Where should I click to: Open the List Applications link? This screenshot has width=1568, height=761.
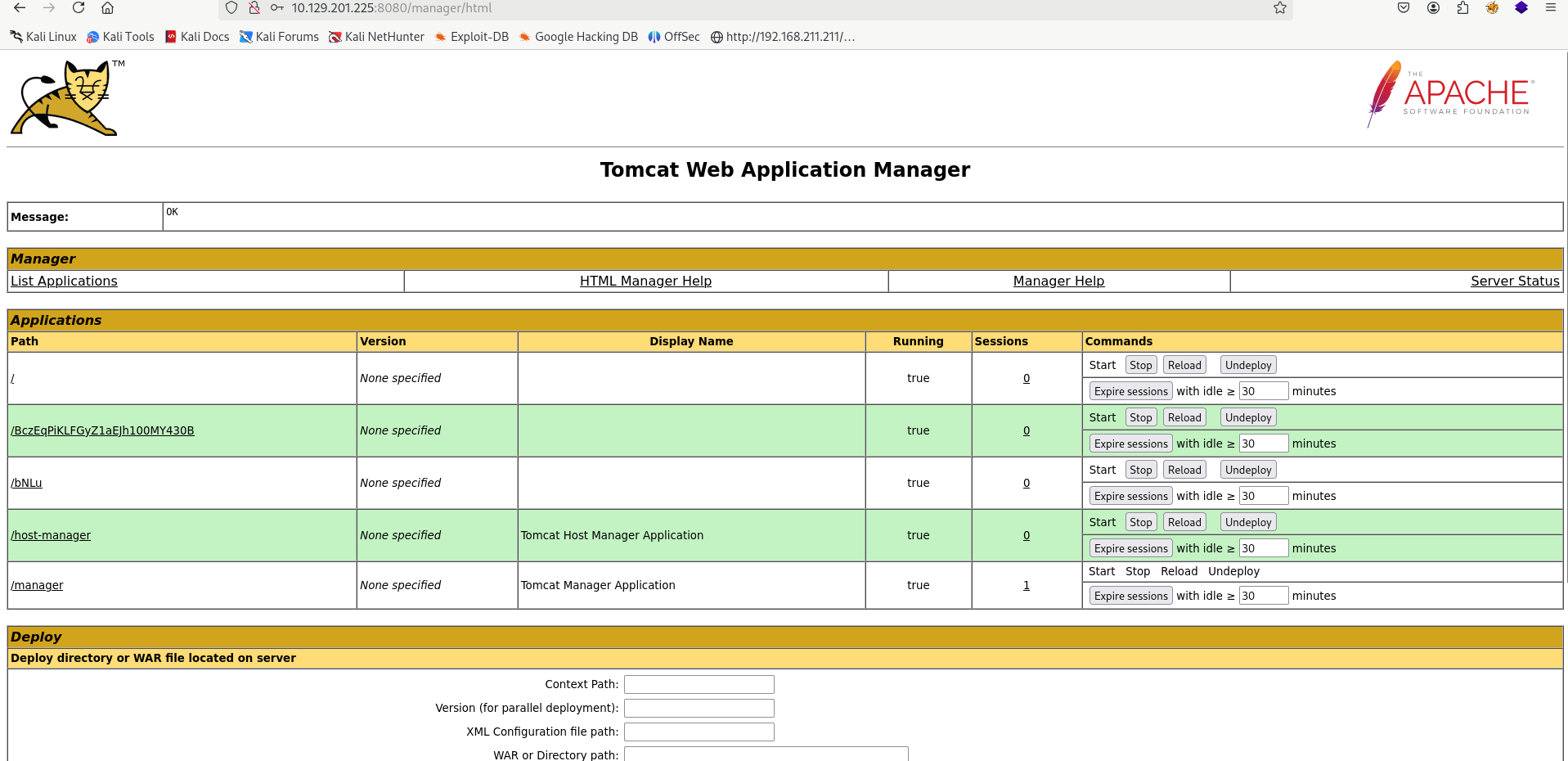(64, 281)
